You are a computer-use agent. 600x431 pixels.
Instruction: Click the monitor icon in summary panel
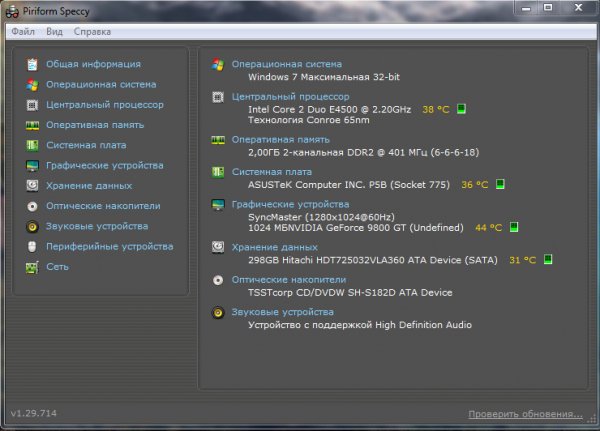pyautogui.click(x=218, y=205)
